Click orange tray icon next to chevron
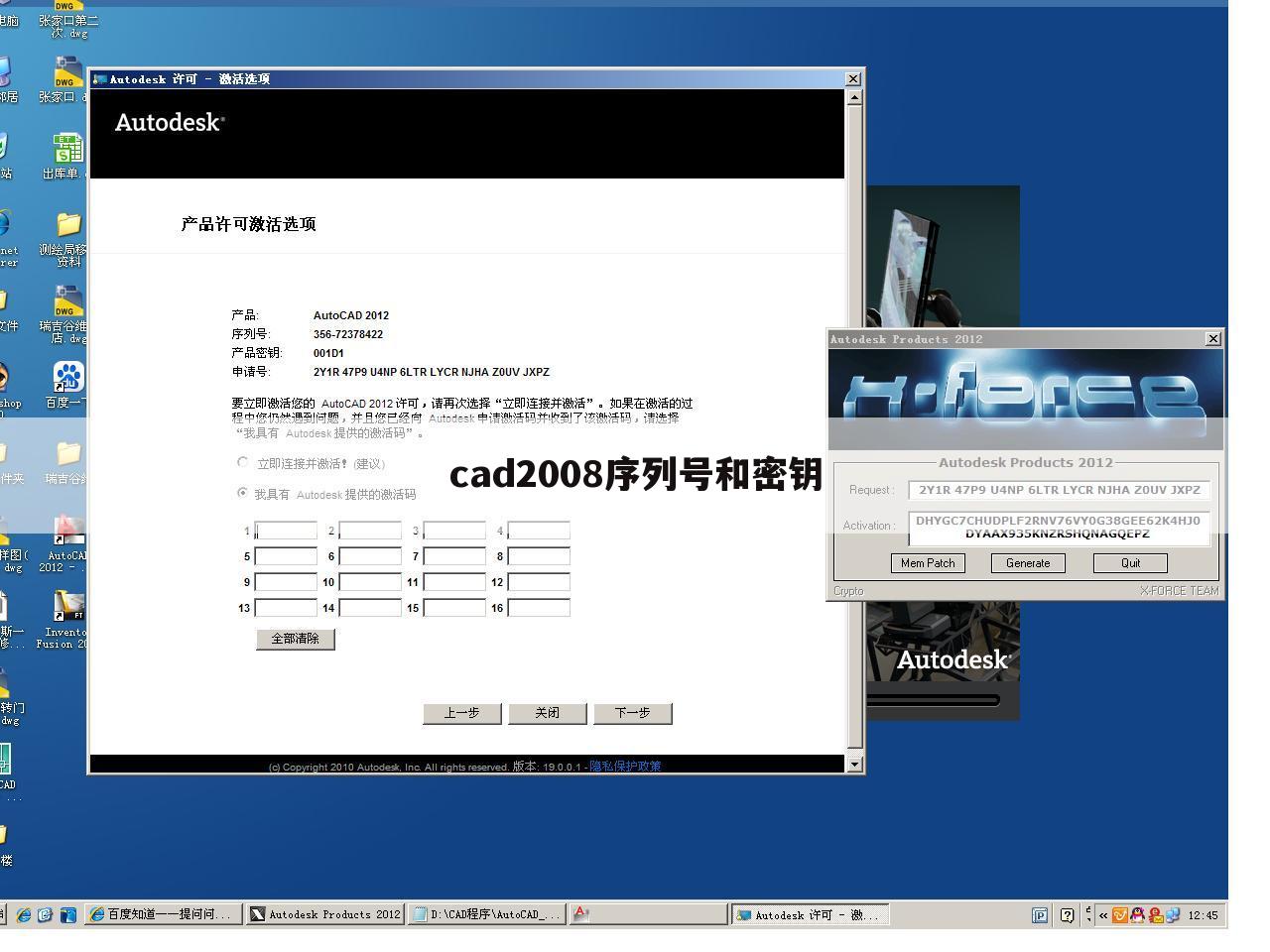1270x952 pixels. 1120,915
